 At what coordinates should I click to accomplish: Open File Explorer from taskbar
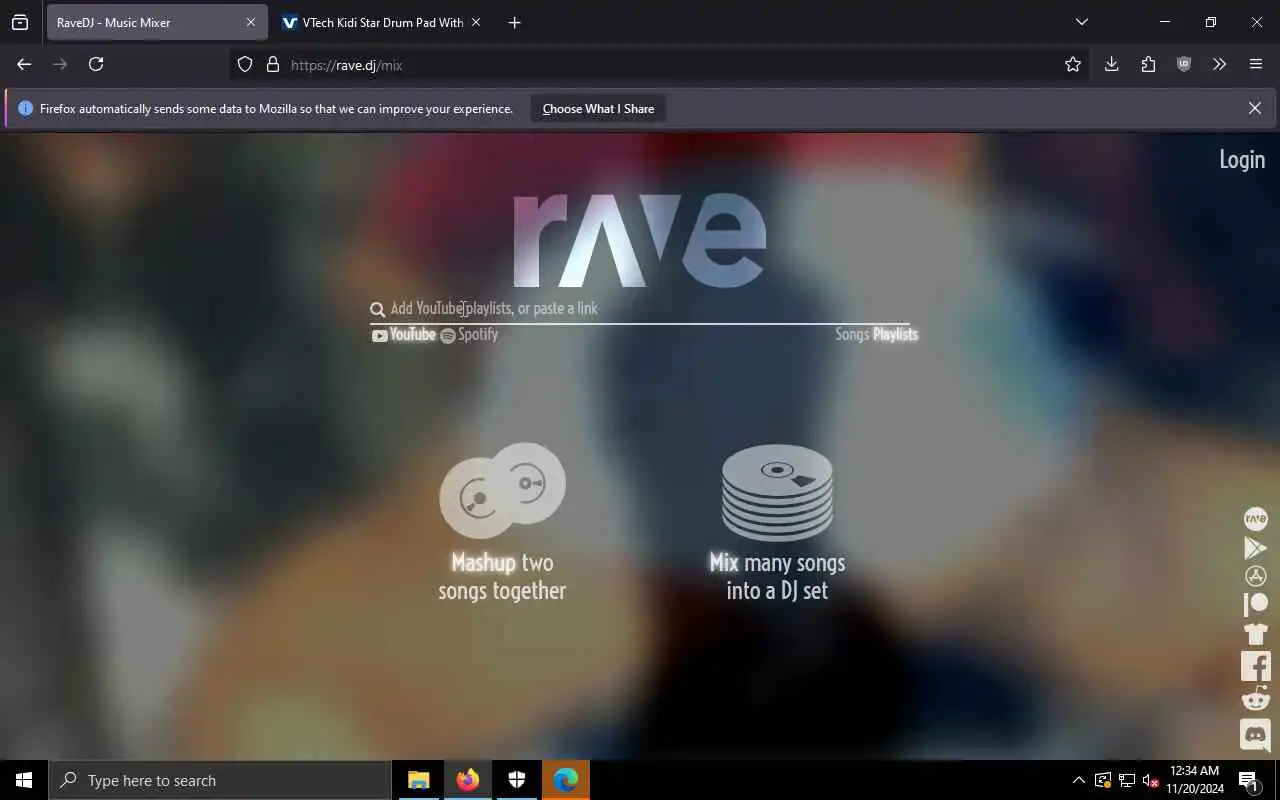tap(419, 780)
